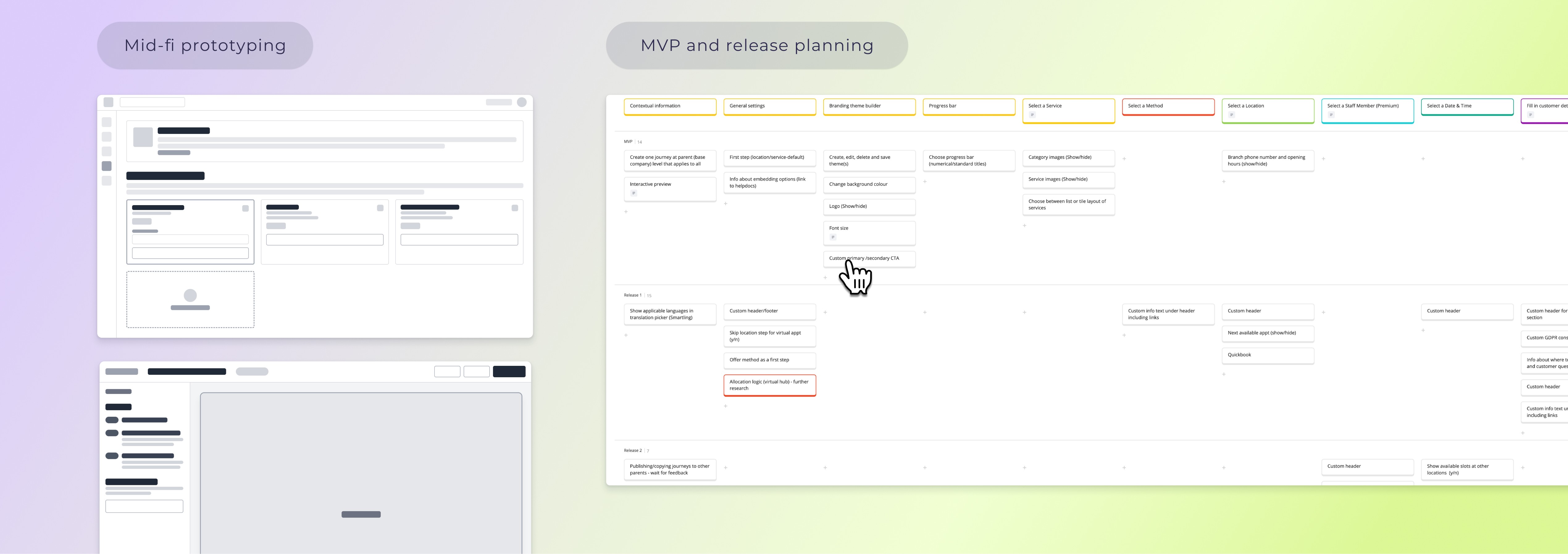
Task: Open the Branding theme builder column header
Action: [x=869, y=106]
